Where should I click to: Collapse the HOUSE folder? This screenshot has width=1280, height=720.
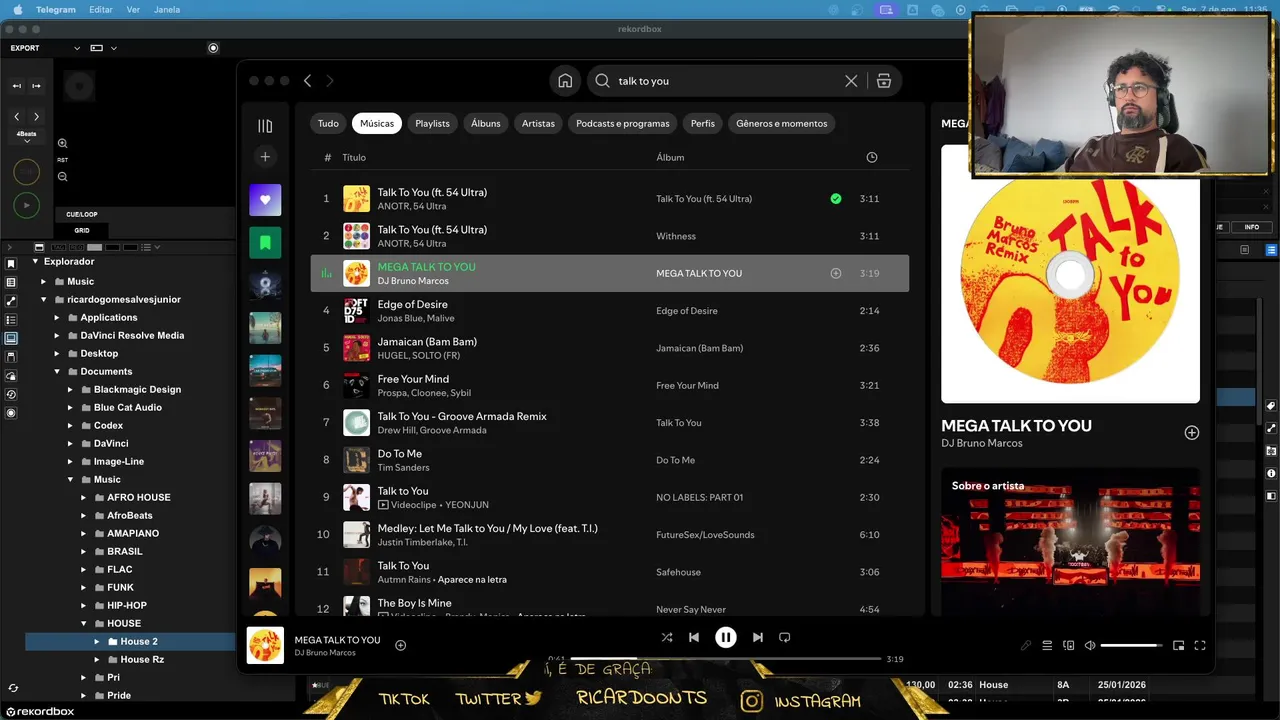coord(84,624)
